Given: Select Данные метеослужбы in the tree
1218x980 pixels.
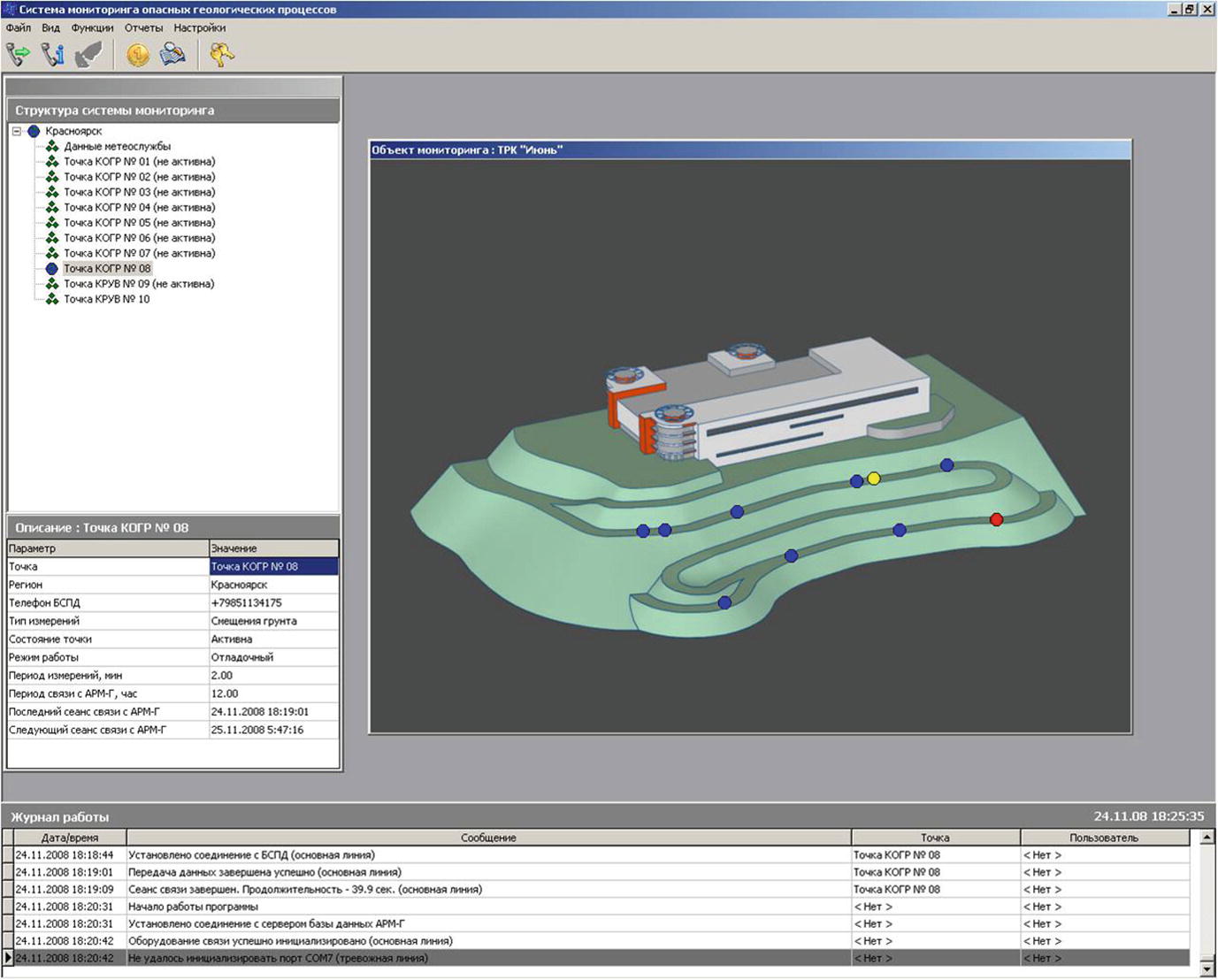Looking at the screenshot, I should [117, 146].
